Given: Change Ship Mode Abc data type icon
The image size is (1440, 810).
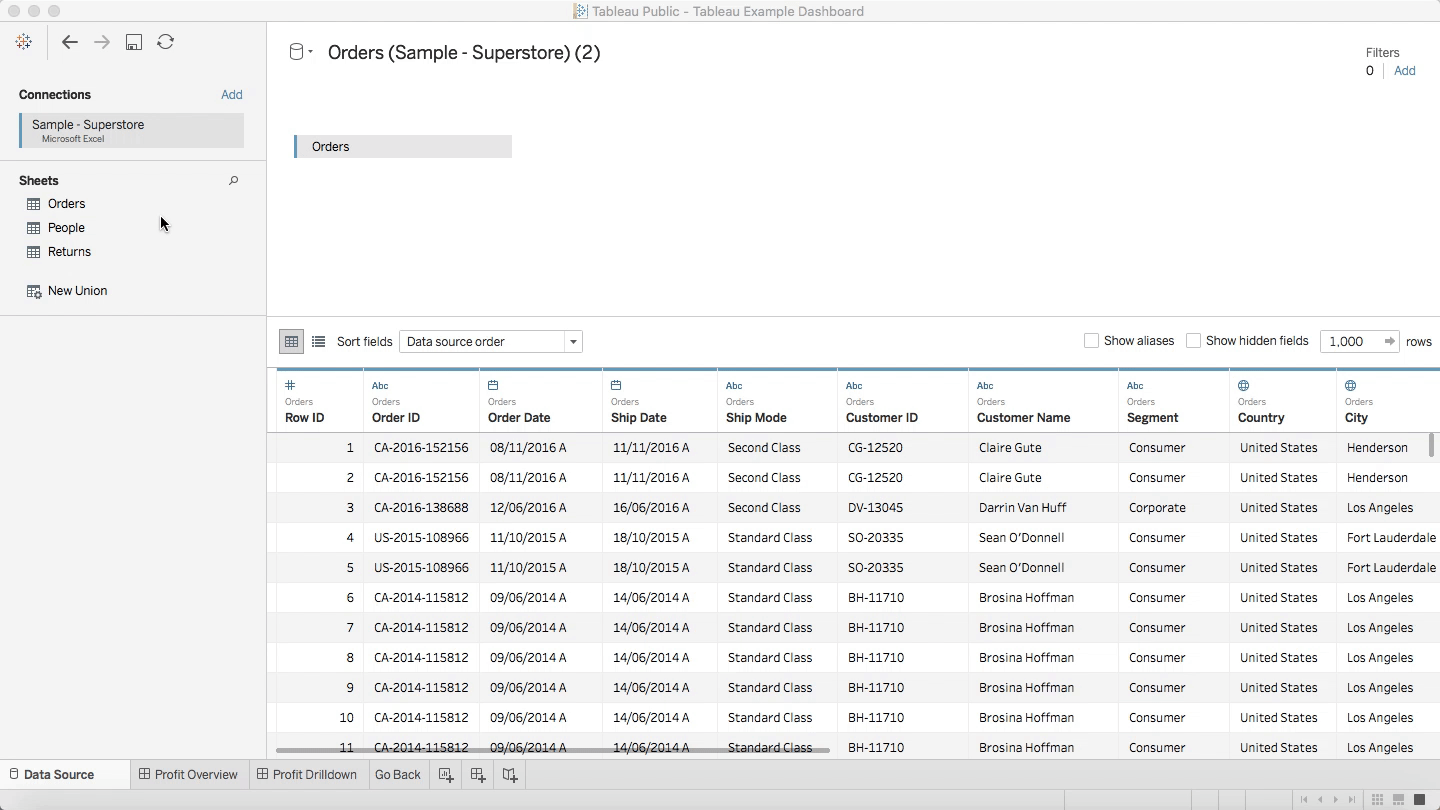Looking at the screenshot, I should click(x=734, y=385).
